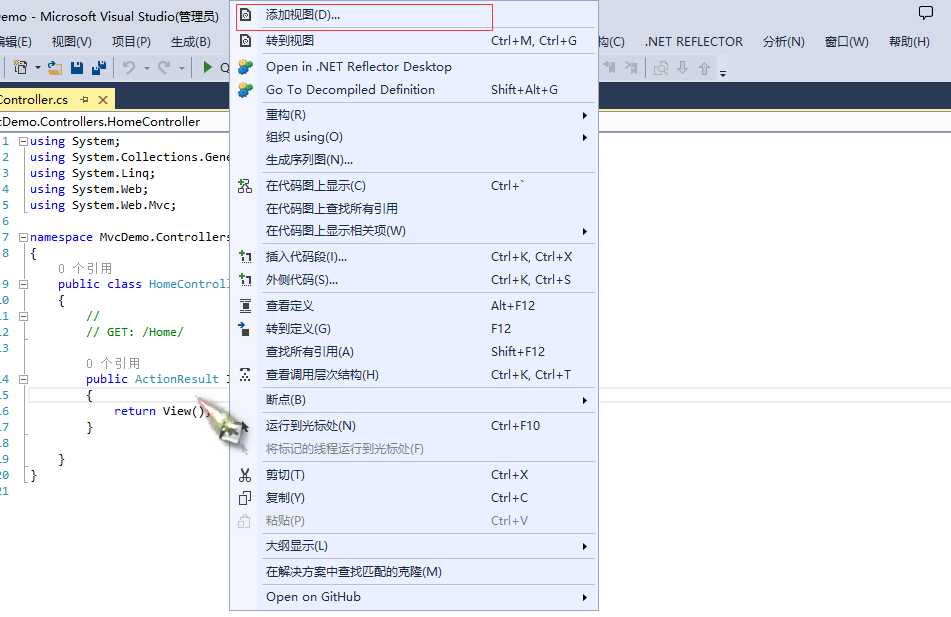Click the copy icon beside 复制(Y)
The image size is (951, 617).
(245, 498)
